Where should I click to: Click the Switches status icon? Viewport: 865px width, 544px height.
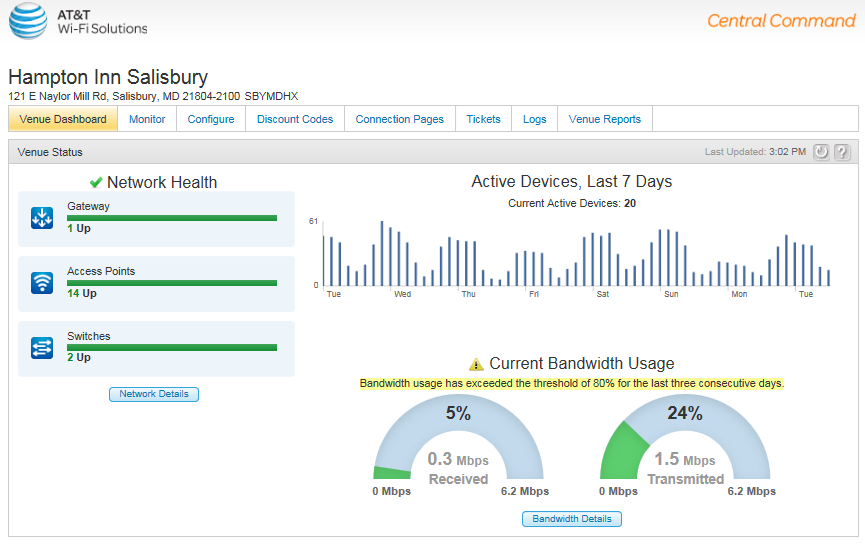(x=42, y=348)
